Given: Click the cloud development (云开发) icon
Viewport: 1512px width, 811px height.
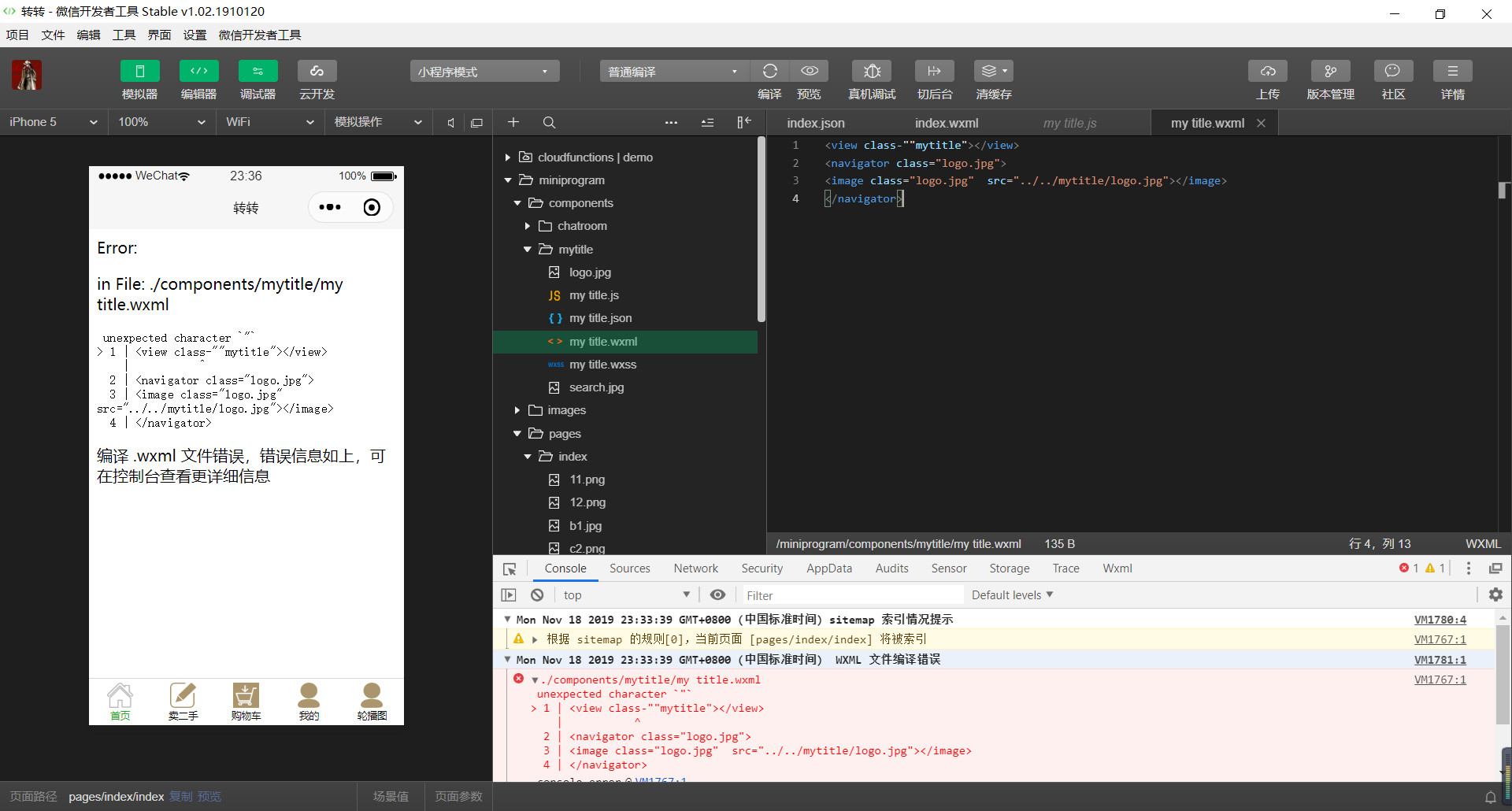Looking at the screenshot, I should pos(317,72).
